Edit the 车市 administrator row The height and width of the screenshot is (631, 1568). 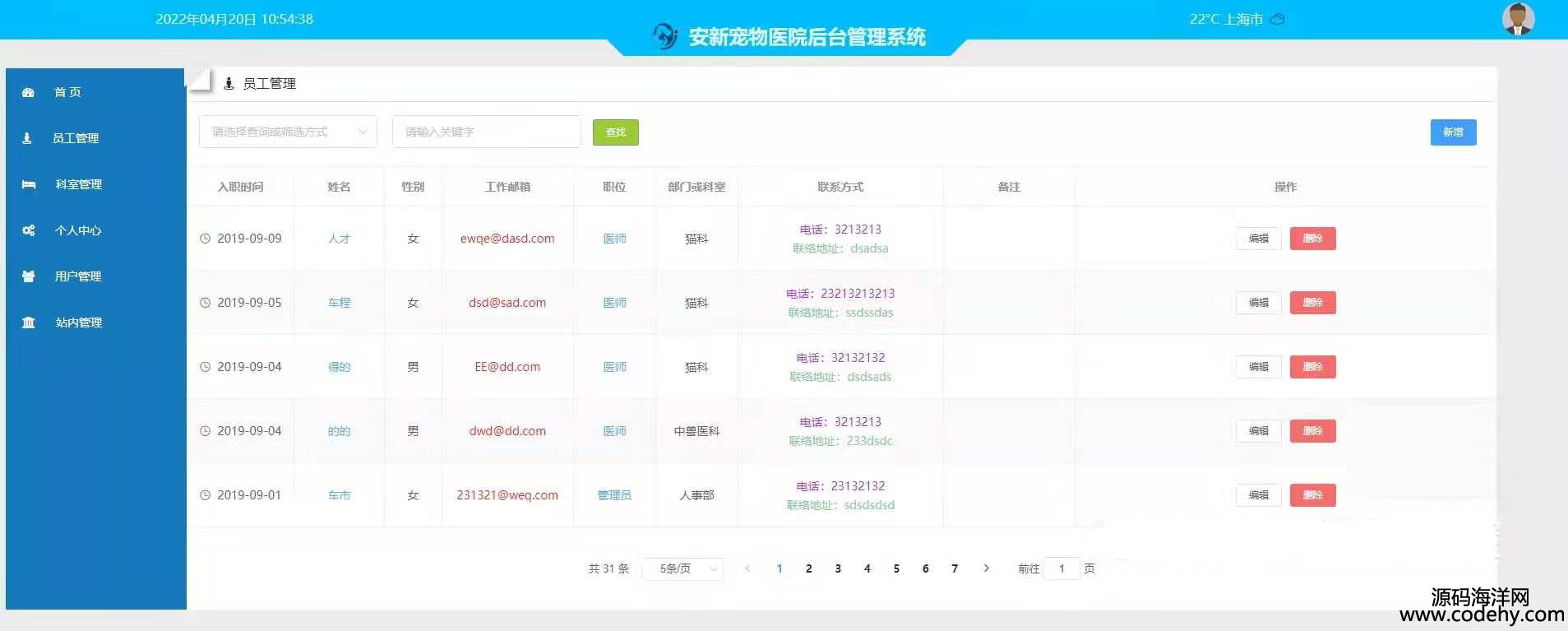(x=1258, y=495)
